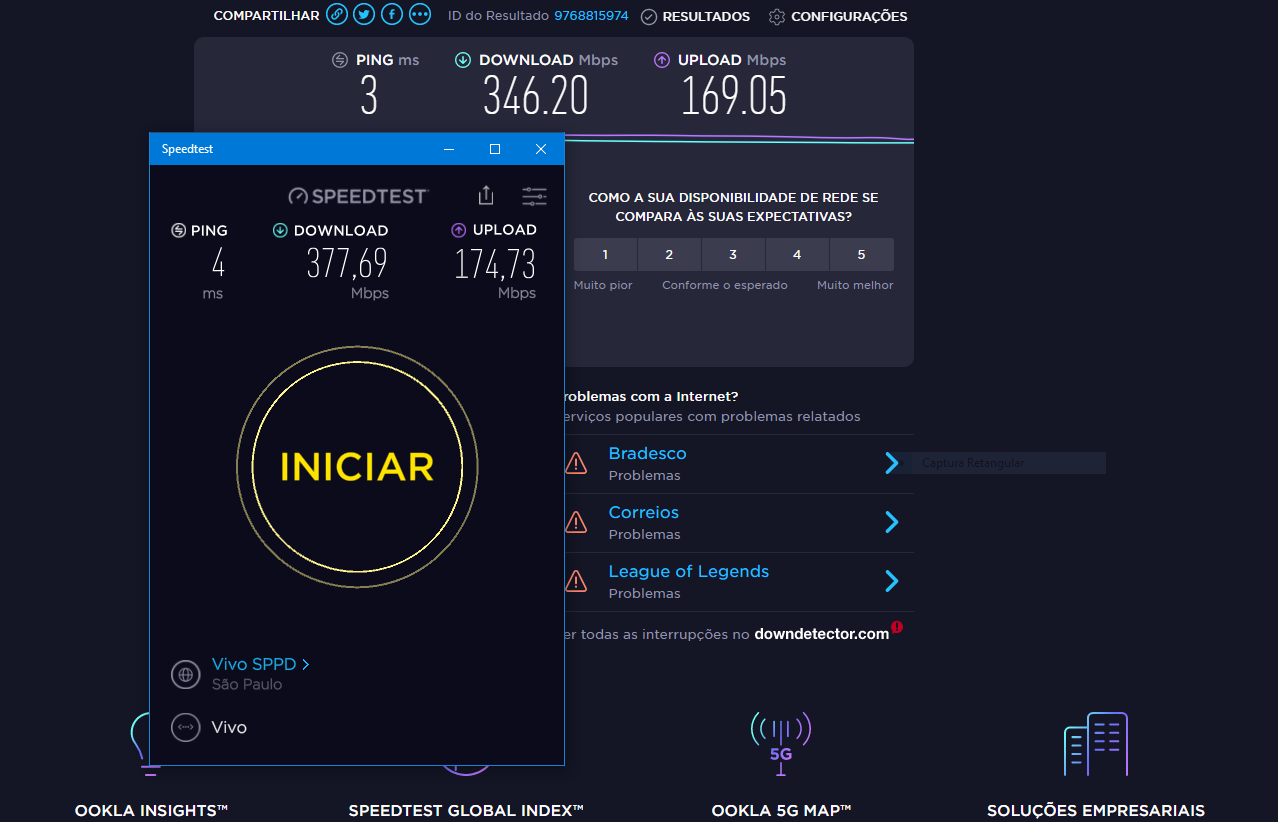Image resolution: width=1278 pixels, height=822 pixels.
Task: Open OOKLA INSIGHTS heading link
Action: (x=151, y=811)
